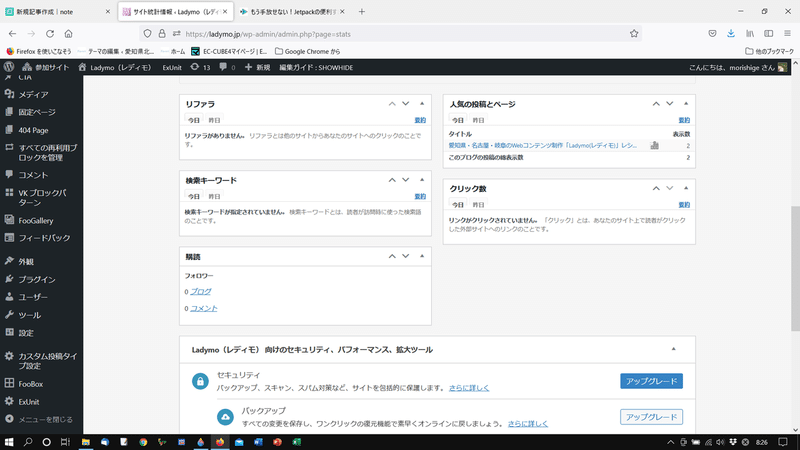Collapse the 検索キーワード panel with its triangle toggle
The height and width of the screenshot is (450, 800).
click(422, 180)
